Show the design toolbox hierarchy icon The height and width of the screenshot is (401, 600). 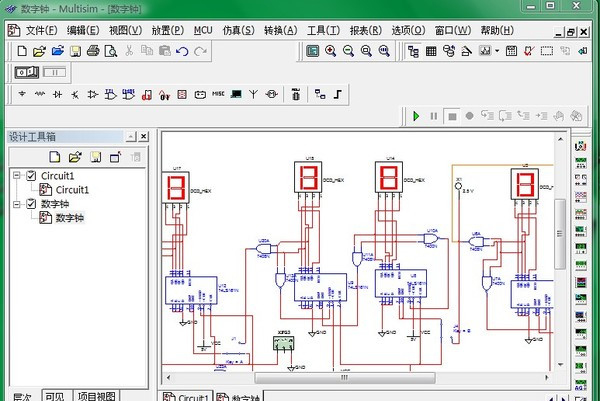(x=413, y=51)
